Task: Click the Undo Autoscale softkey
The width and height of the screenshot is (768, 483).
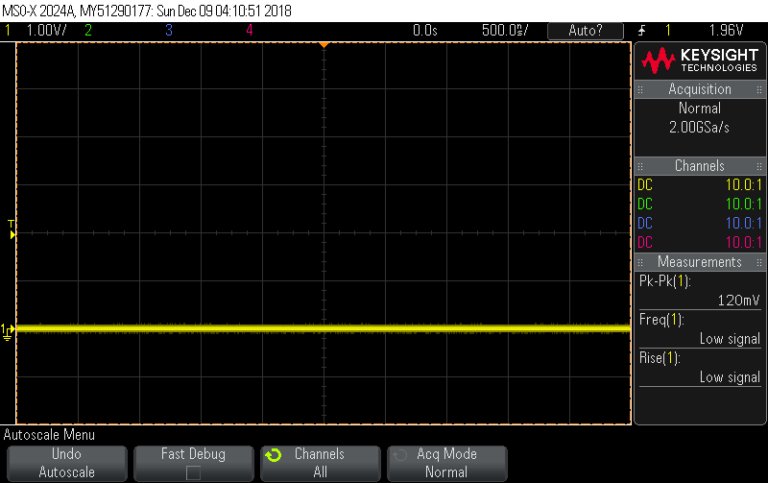Action: [x=67, y=463]
